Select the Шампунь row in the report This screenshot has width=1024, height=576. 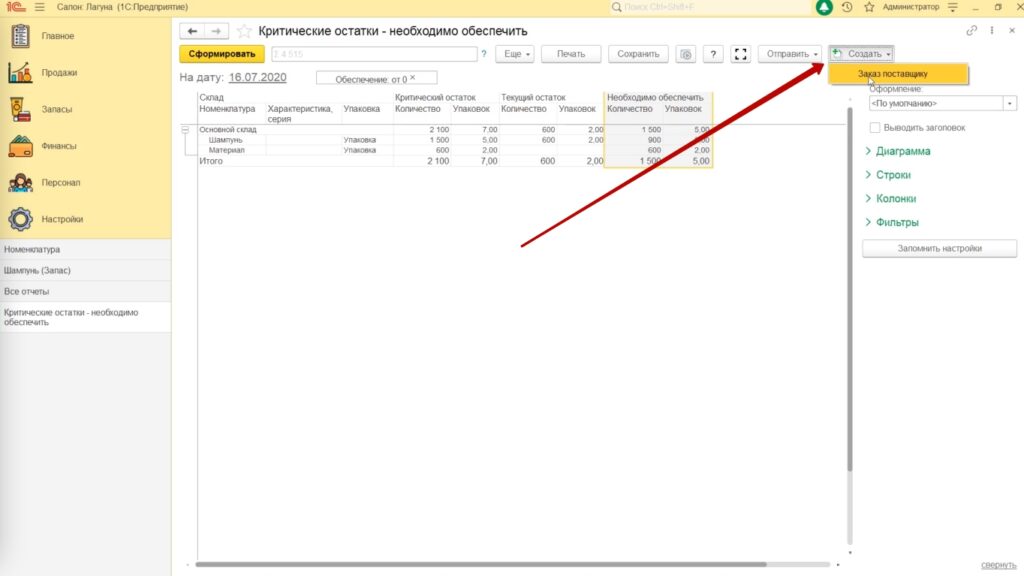pyautogui.click(x=225, y=140)
